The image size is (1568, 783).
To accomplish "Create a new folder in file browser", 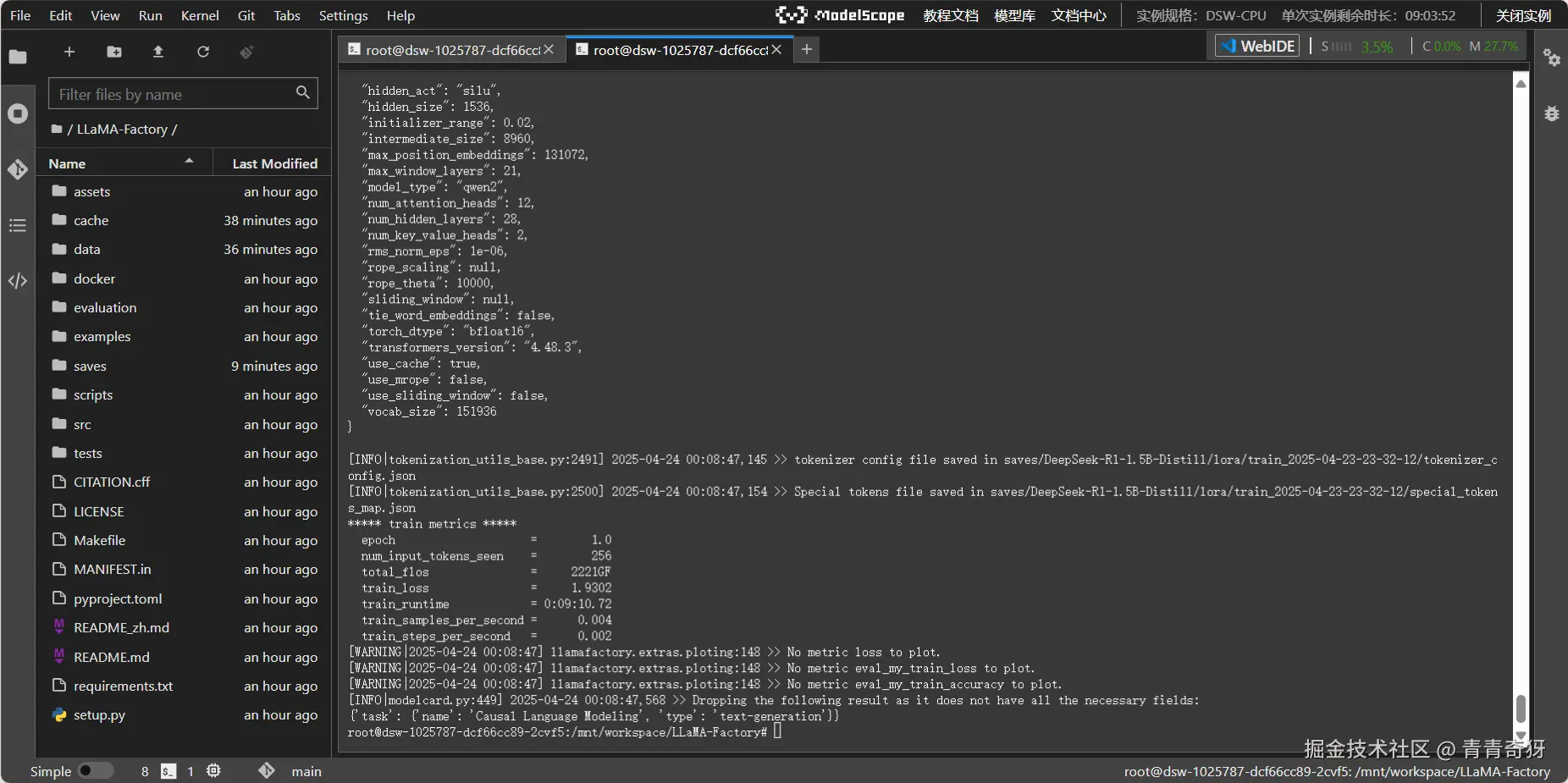I will (114, 52).
